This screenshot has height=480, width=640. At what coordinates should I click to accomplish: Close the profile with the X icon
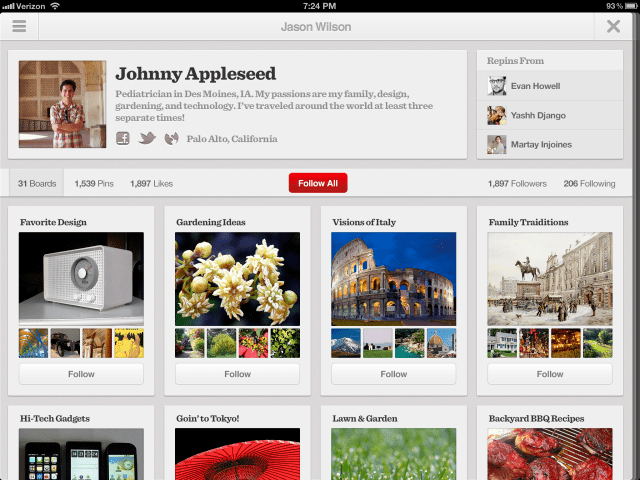(x=613, y=27)
